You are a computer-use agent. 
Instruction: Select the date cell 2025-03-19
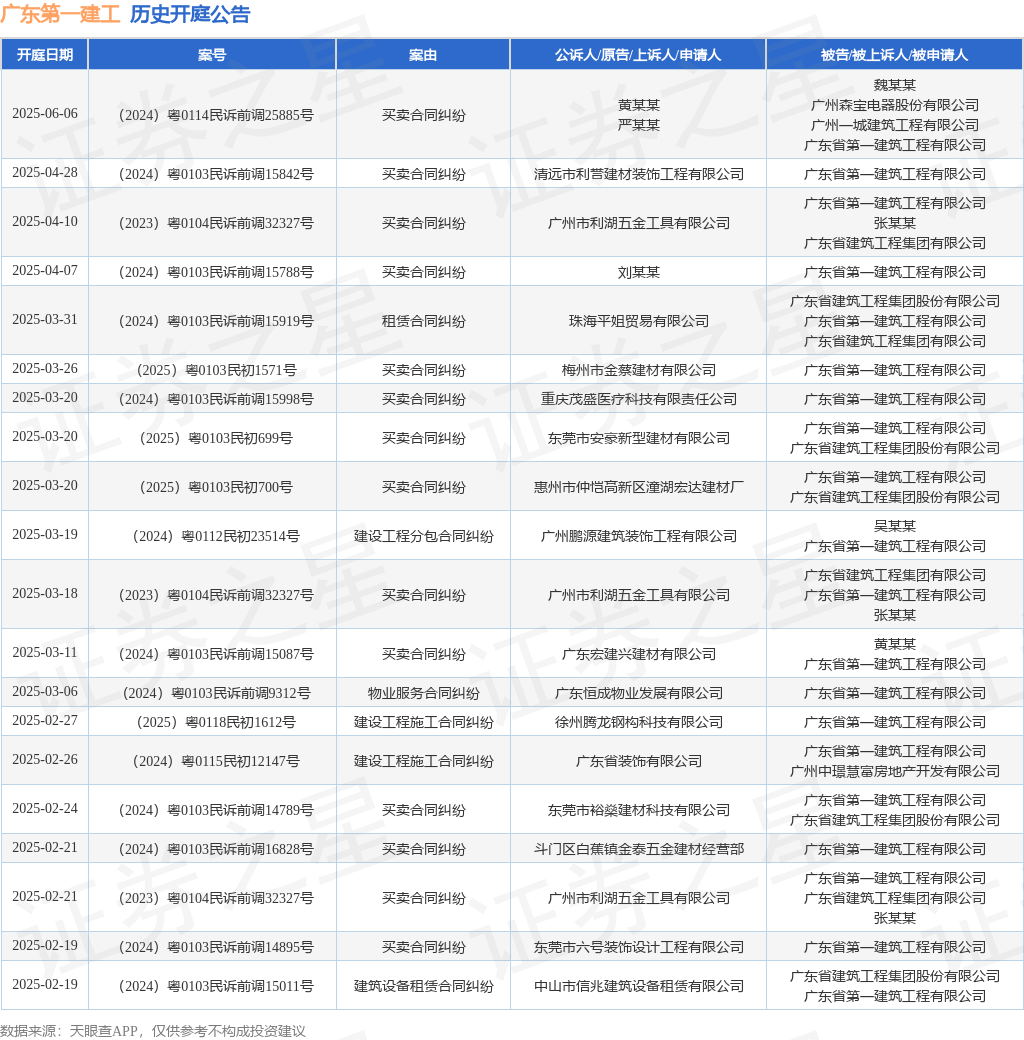pyautogui.click(x=44, y=535)
